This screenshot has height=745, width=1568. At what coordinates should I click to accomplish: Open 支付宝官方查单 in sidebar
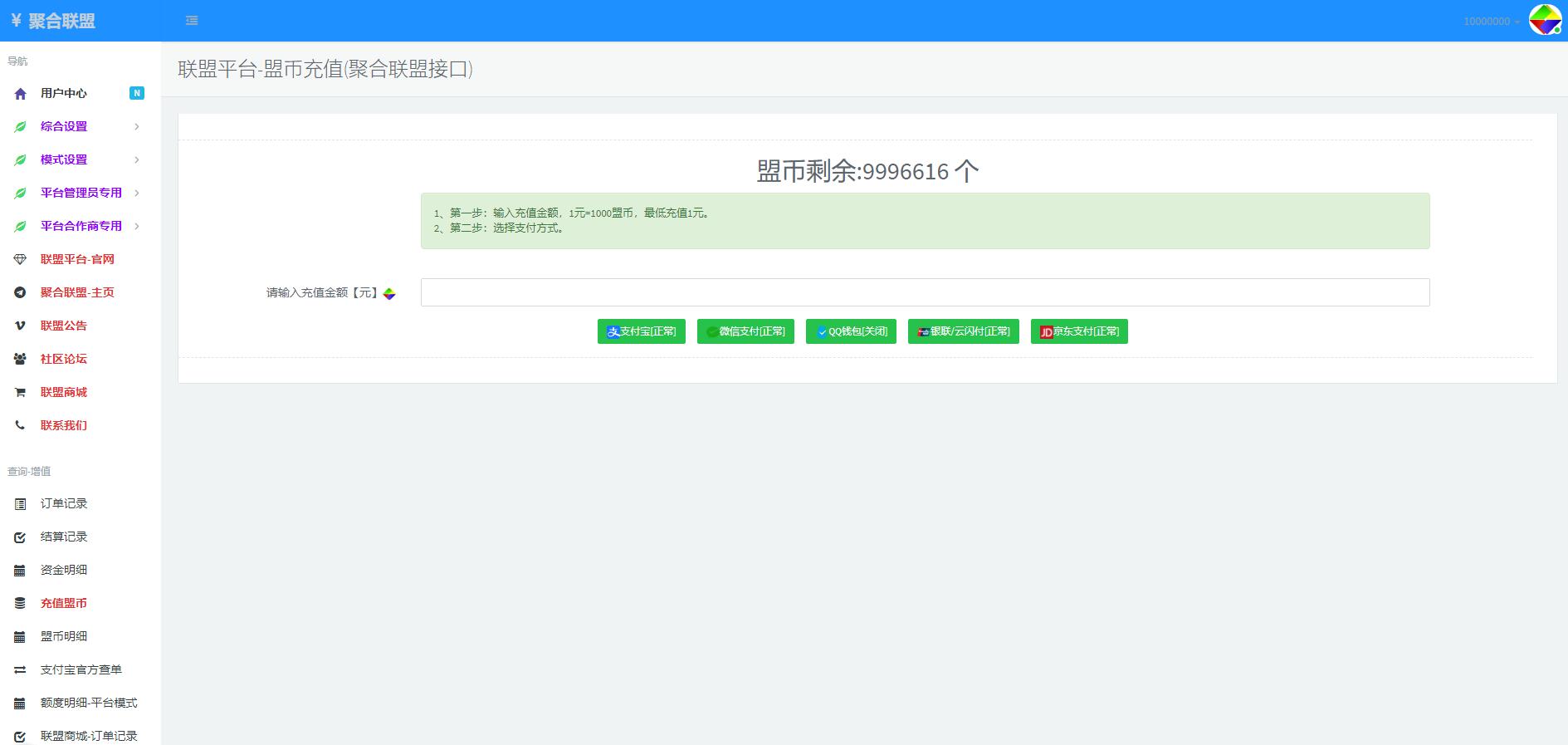click(81, 669)
